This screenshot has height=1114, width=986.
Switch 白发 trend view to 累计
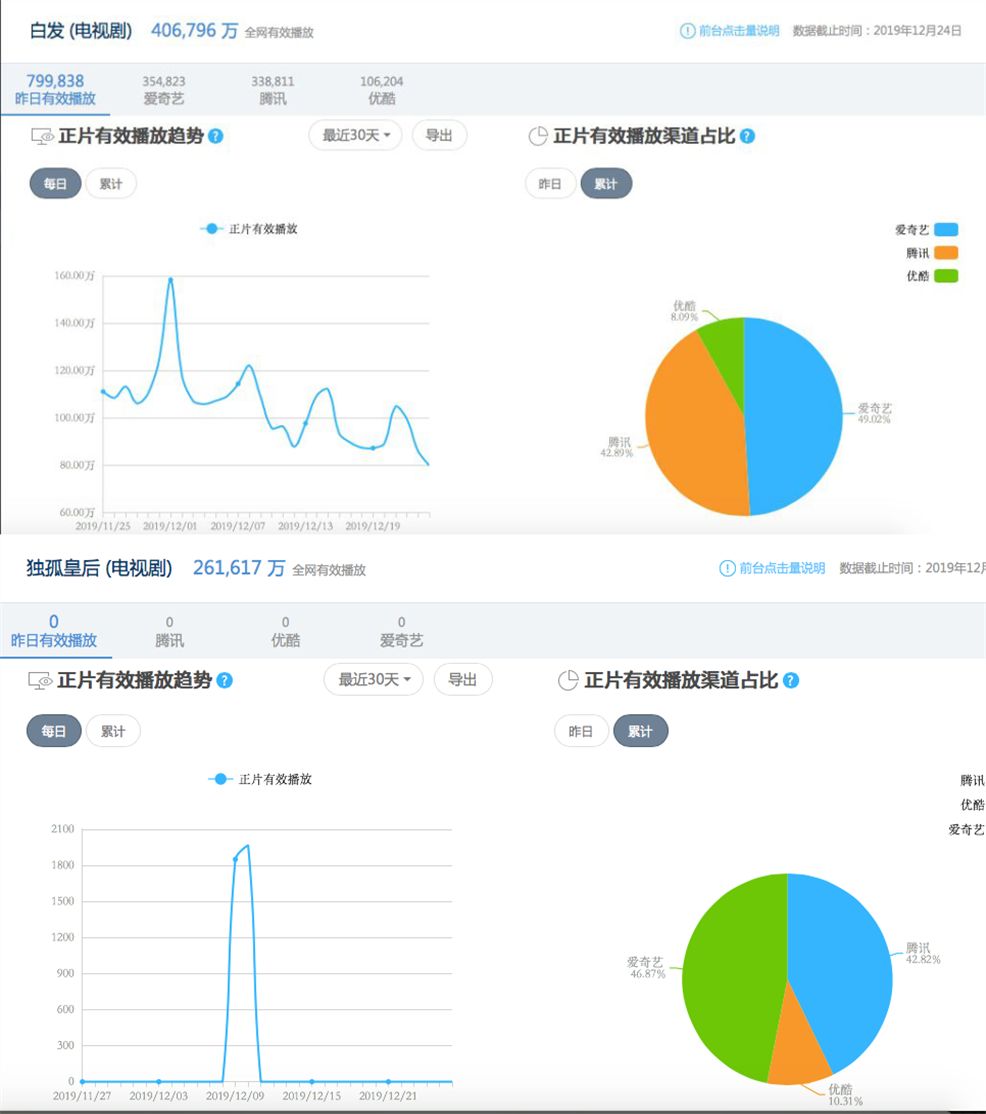pyautogui.click(x=111, y=183)
